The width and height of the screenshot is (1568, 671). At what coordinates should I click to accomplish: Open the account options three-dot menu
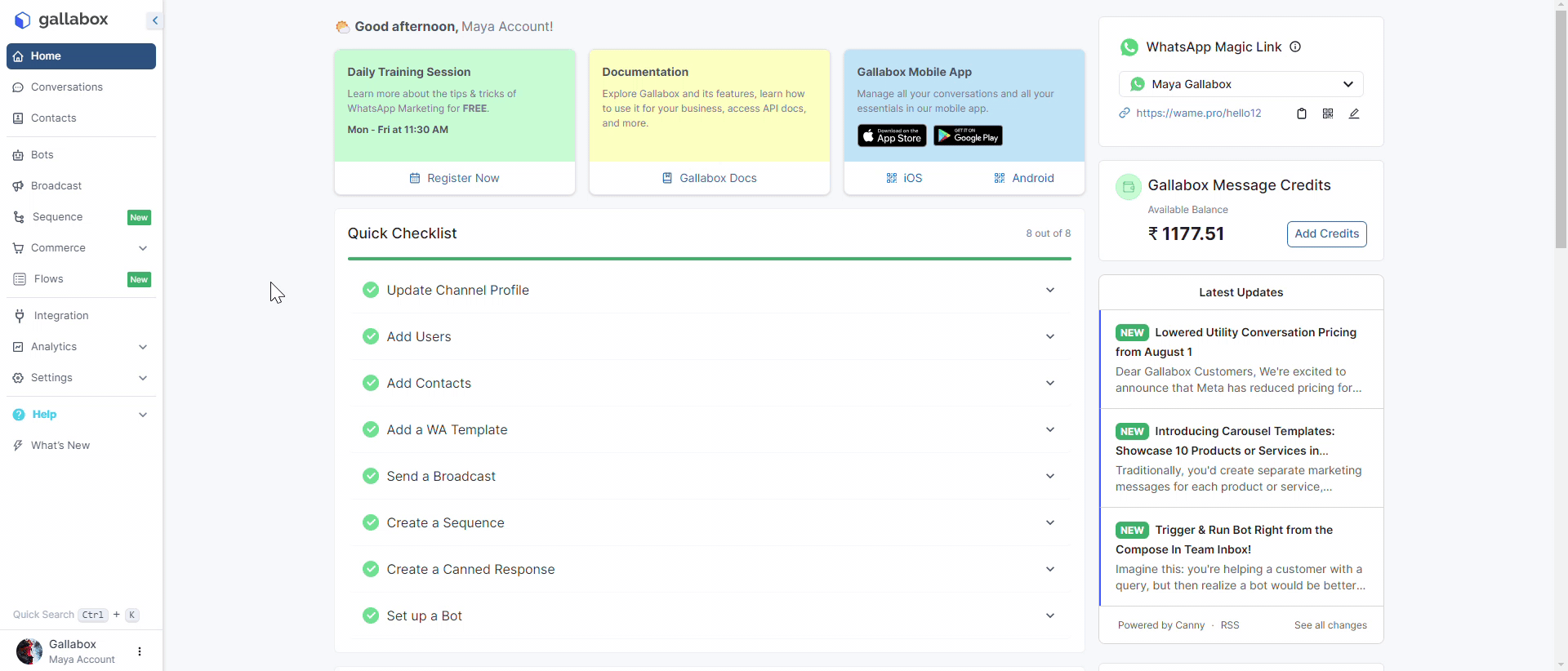(x=140, y=651)
